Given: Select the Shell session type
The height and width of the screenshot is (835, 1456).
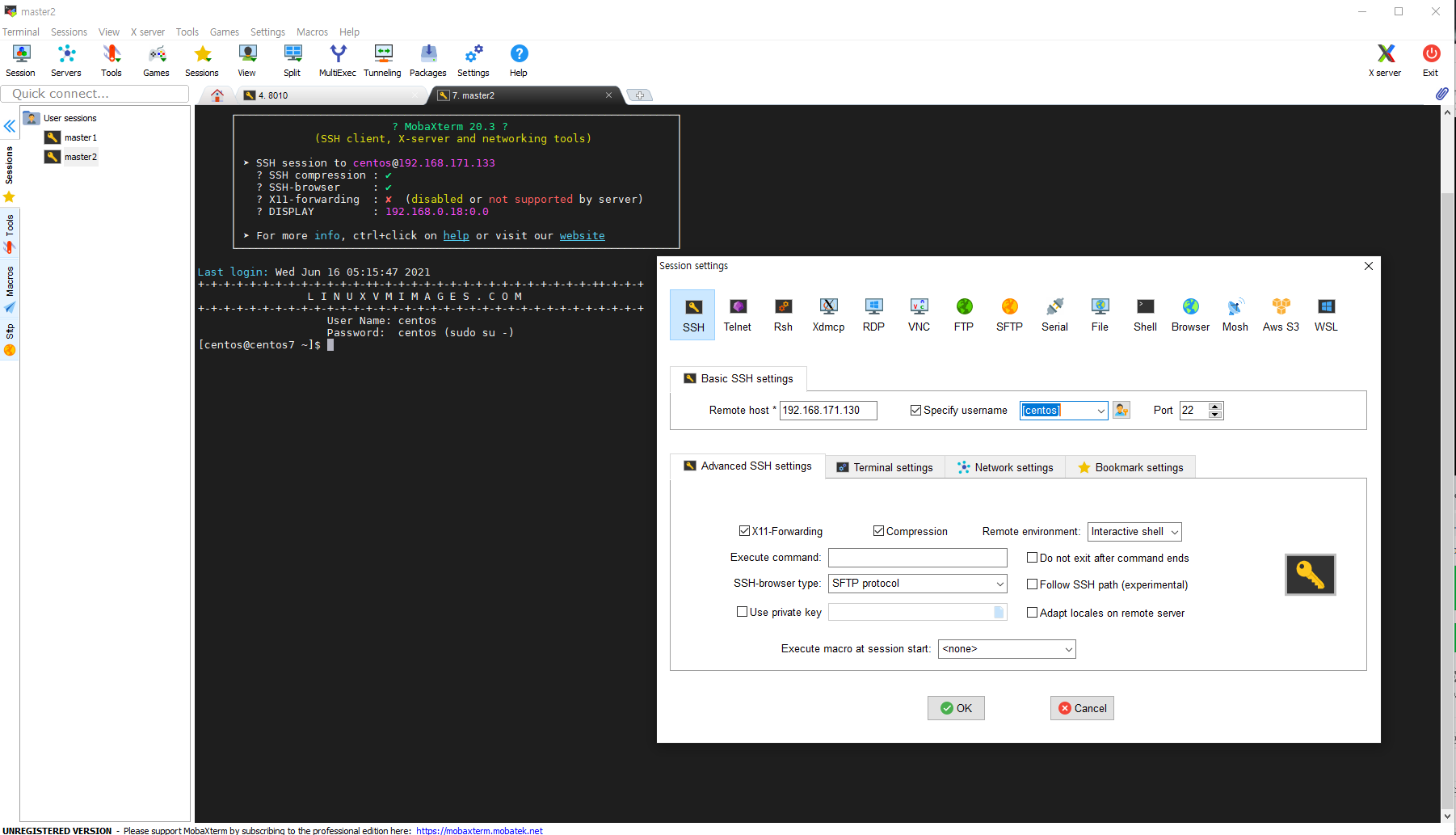Looking at the screenshot, I should coord(1145,315).
